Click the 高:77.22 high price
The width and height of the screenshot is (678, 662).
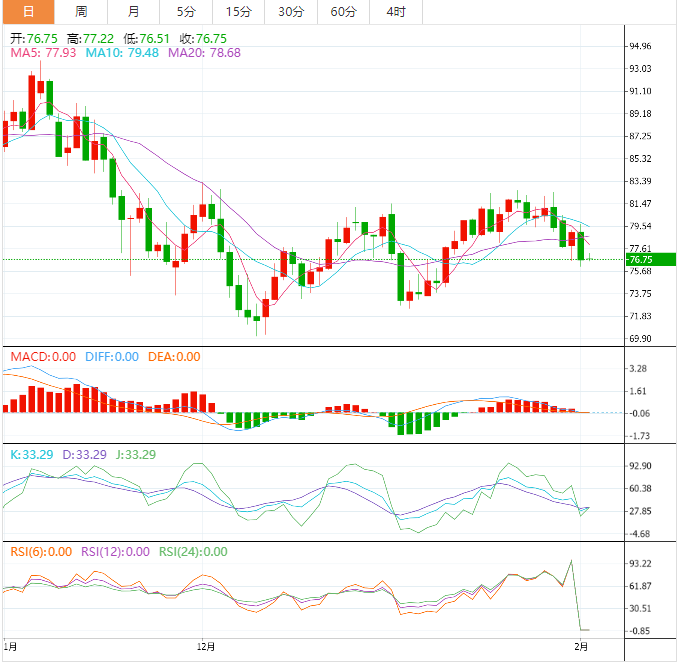[90, 39]
